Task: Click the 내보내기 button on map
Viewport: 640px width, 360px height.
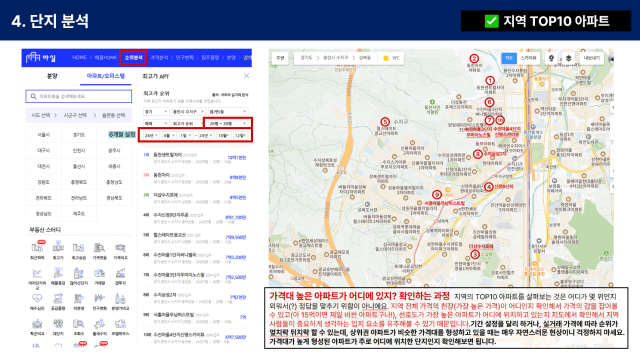Action: [x=591, y=58]
